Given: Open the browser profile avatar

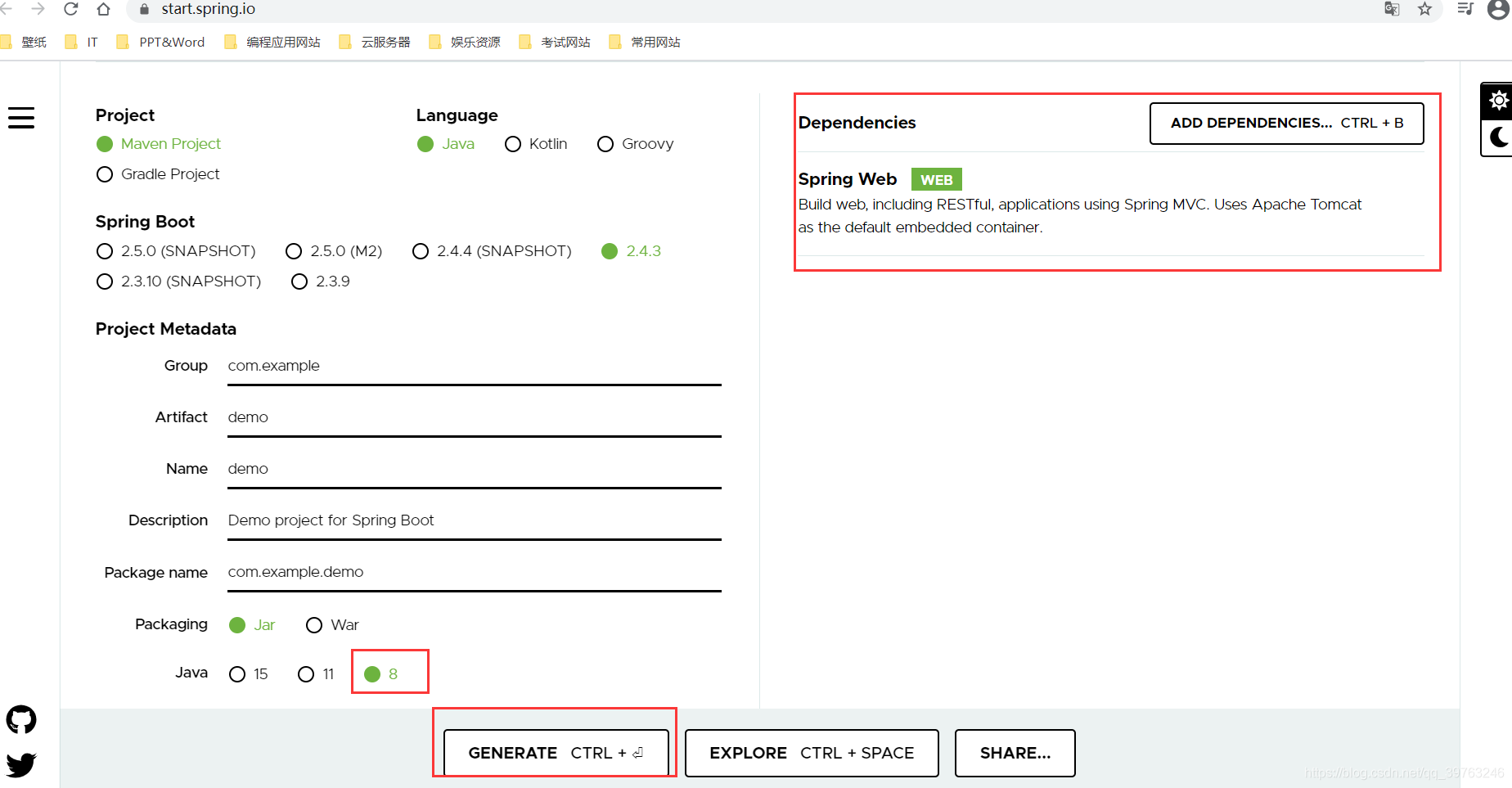Looking at the screenshot, I should 1498,9.
